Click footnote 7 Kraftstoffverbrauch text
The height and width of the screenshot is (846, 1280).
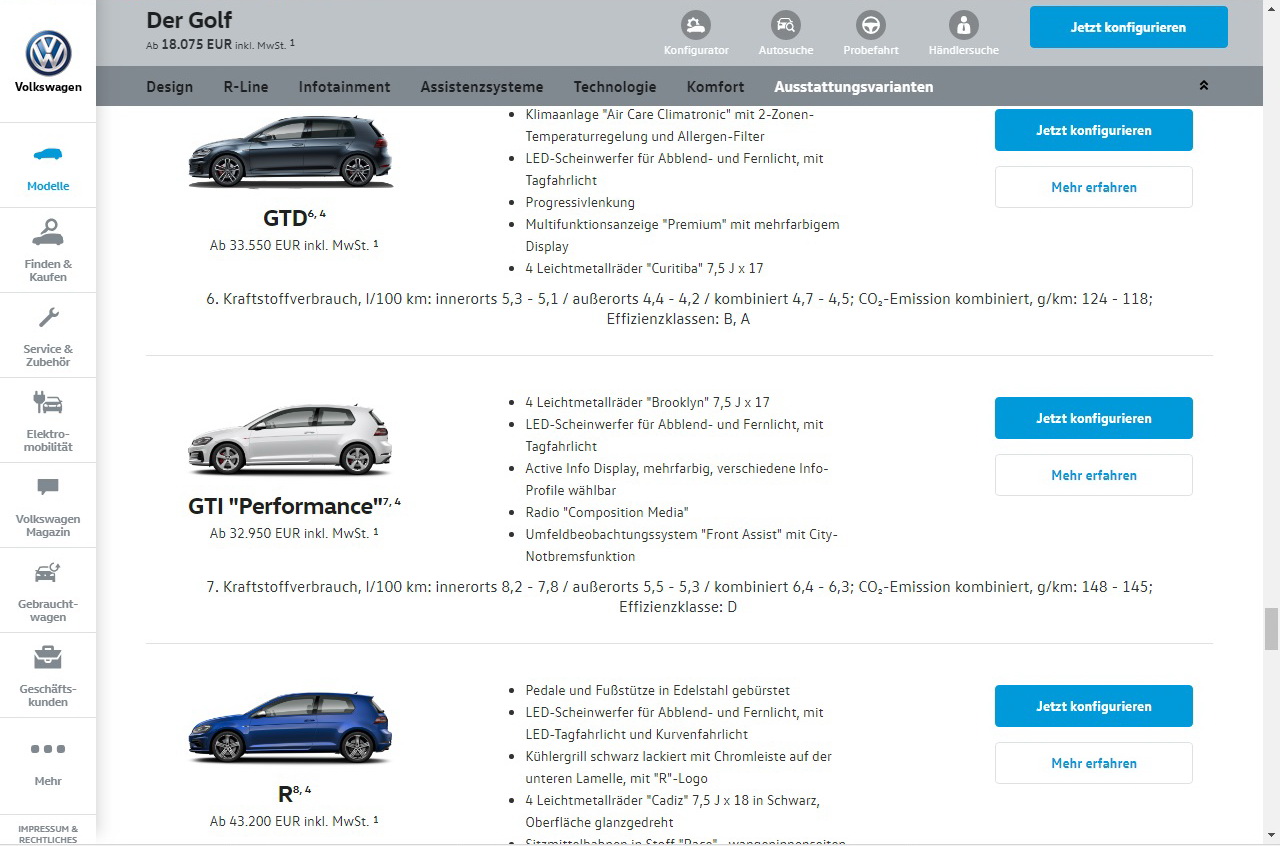pos(679,596)
